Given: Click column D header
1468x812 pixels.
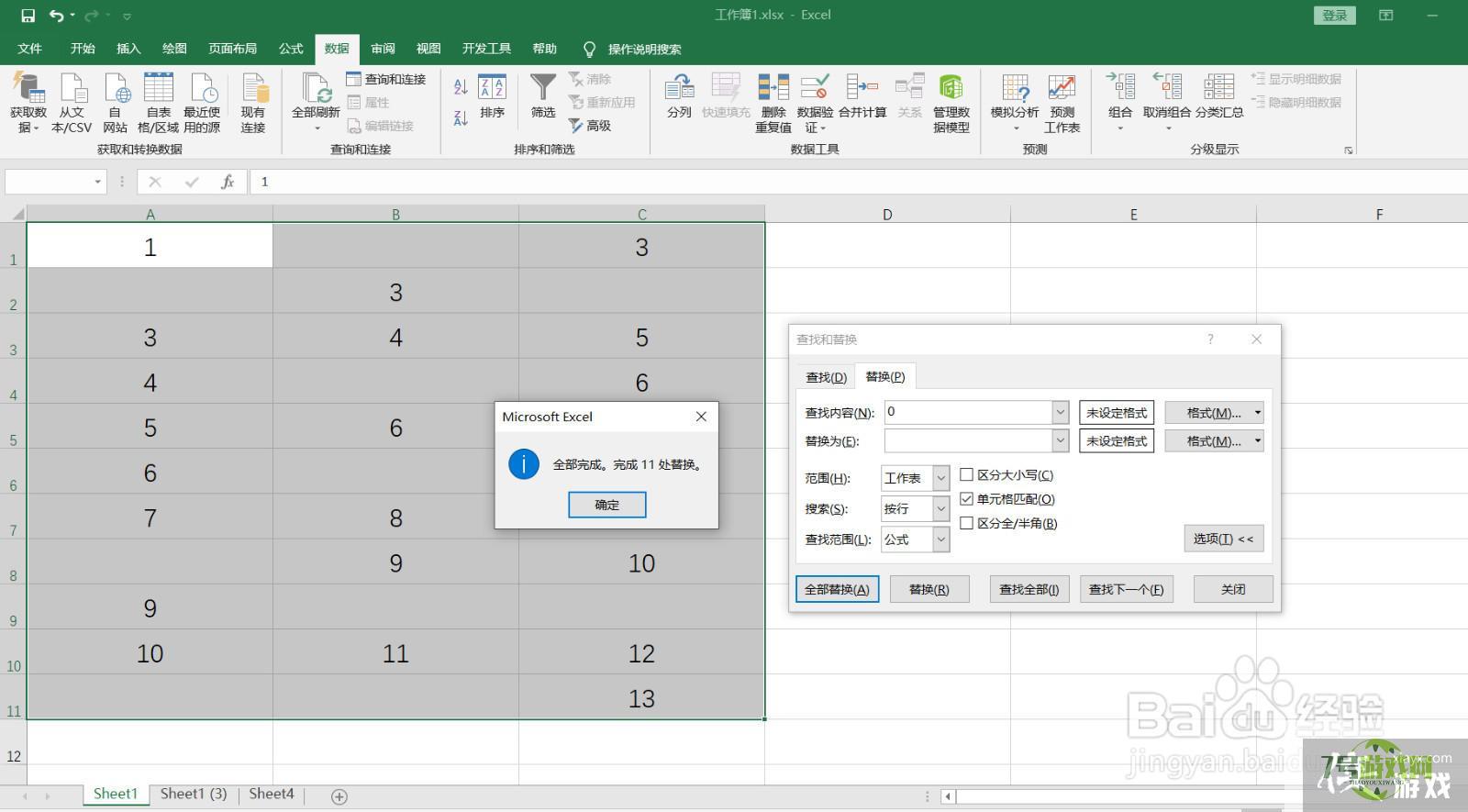Looking at the screenshot, I should 887,215.
